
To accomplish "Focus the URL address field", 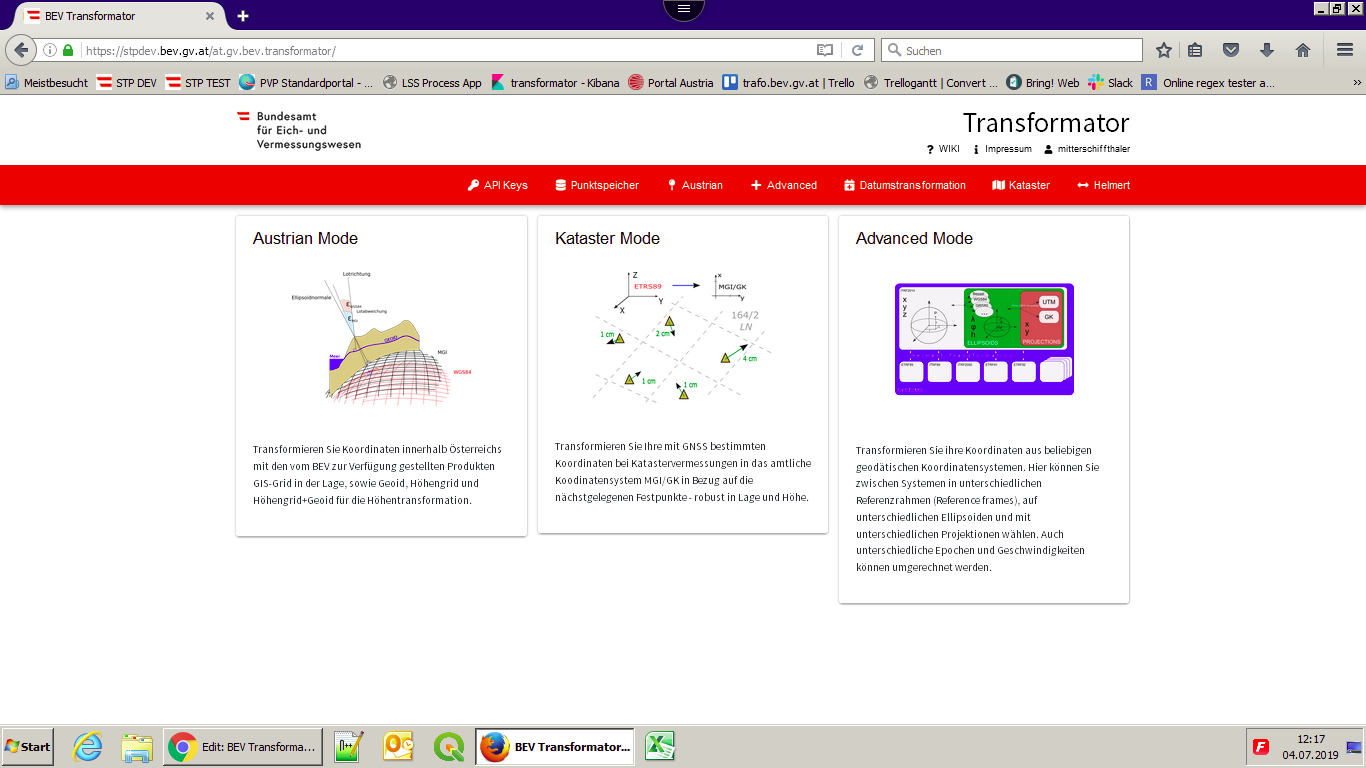I will click(x=445, y=50).
